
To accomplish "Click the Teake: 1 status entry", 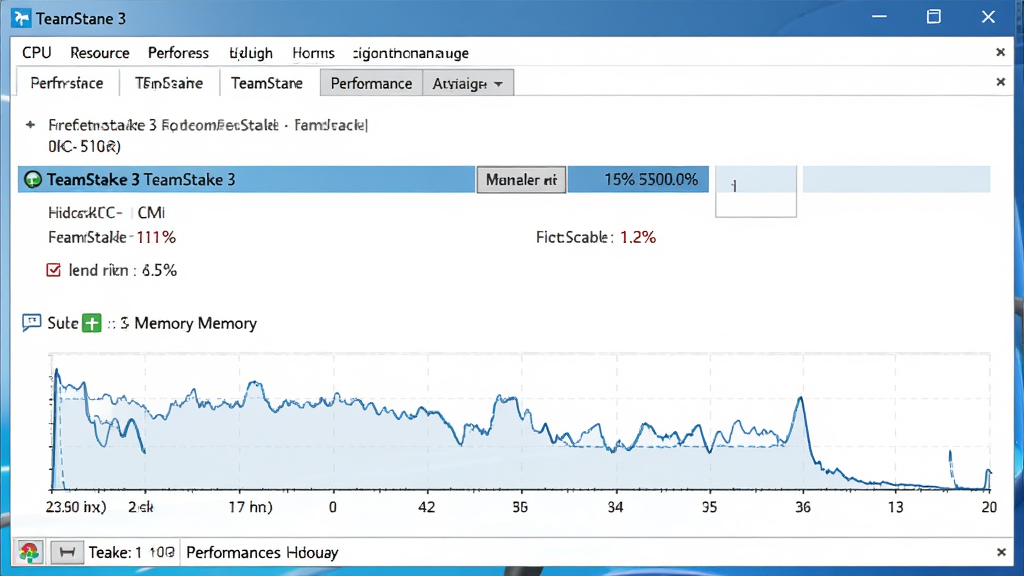I will pyautogui.click(x=131, y=552).
